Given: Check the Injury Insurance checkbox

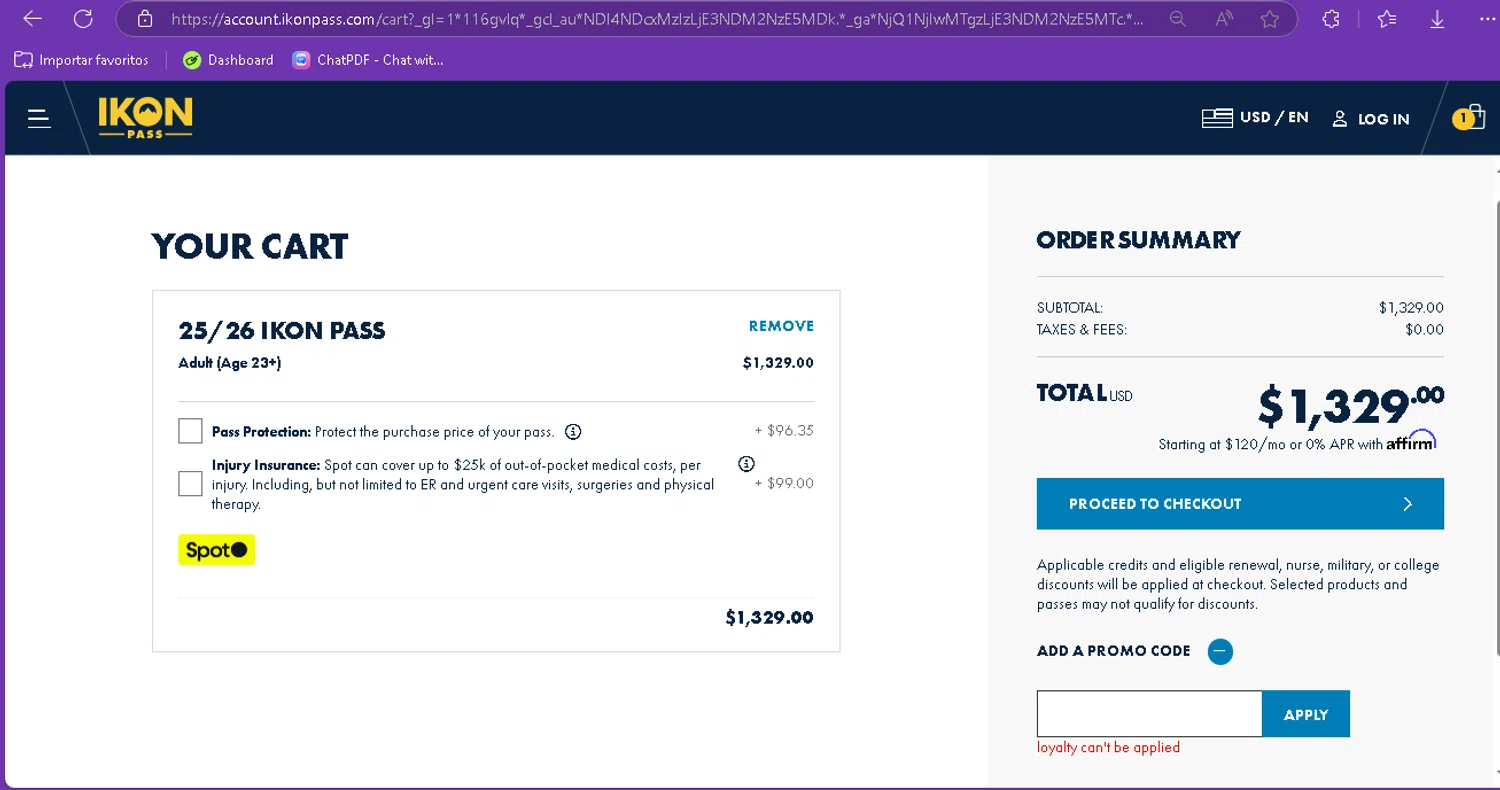Looking at the screenshot, I should (x=190, y=484).
